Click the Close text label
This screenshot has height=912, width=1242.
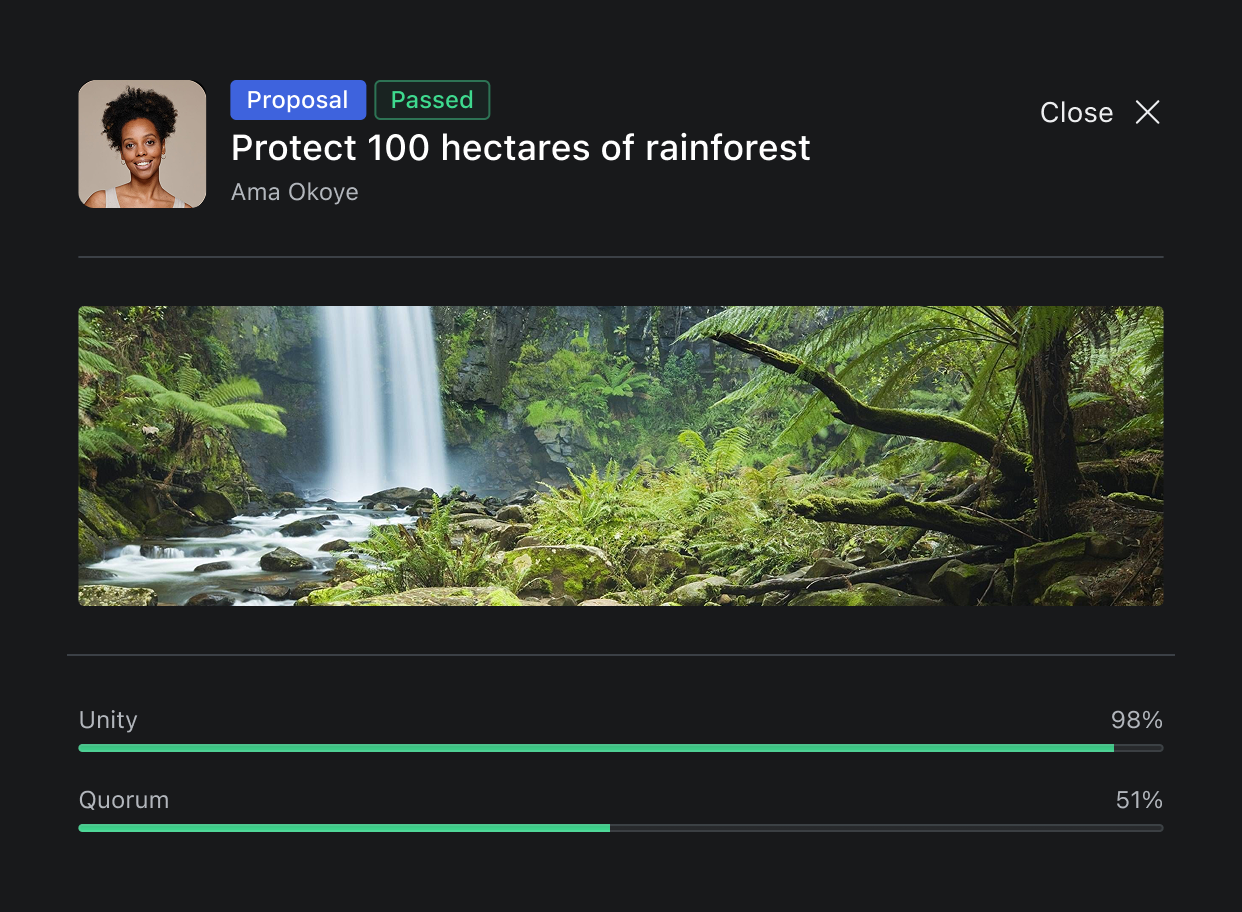coord(1076,112)
